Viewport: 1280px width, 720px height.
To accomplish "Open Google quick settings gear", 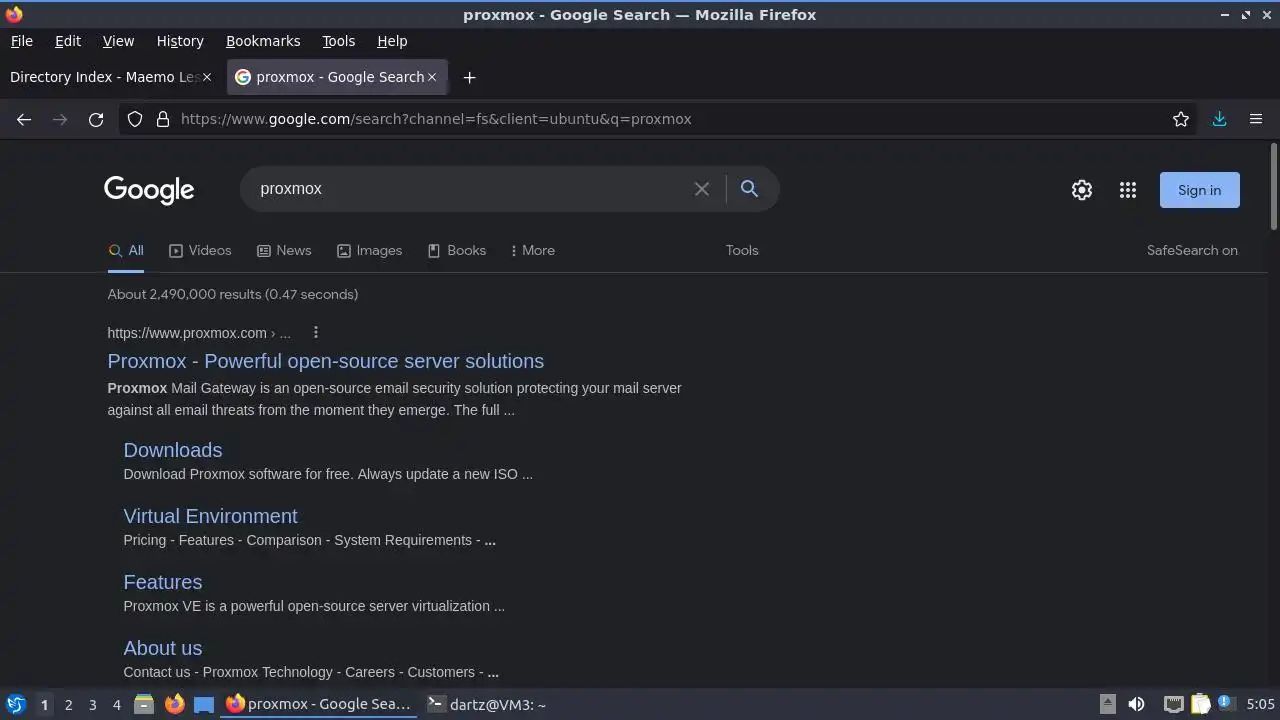I will 1082,190.
